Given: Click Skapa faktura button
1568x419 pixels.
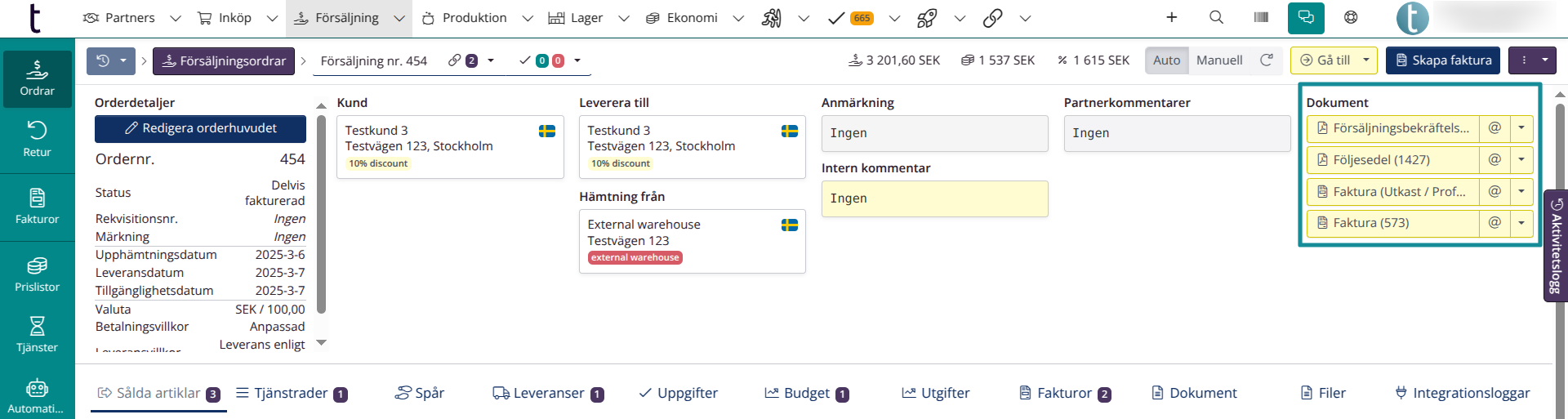Looking at the screenshot, I should click(1443, 60).
